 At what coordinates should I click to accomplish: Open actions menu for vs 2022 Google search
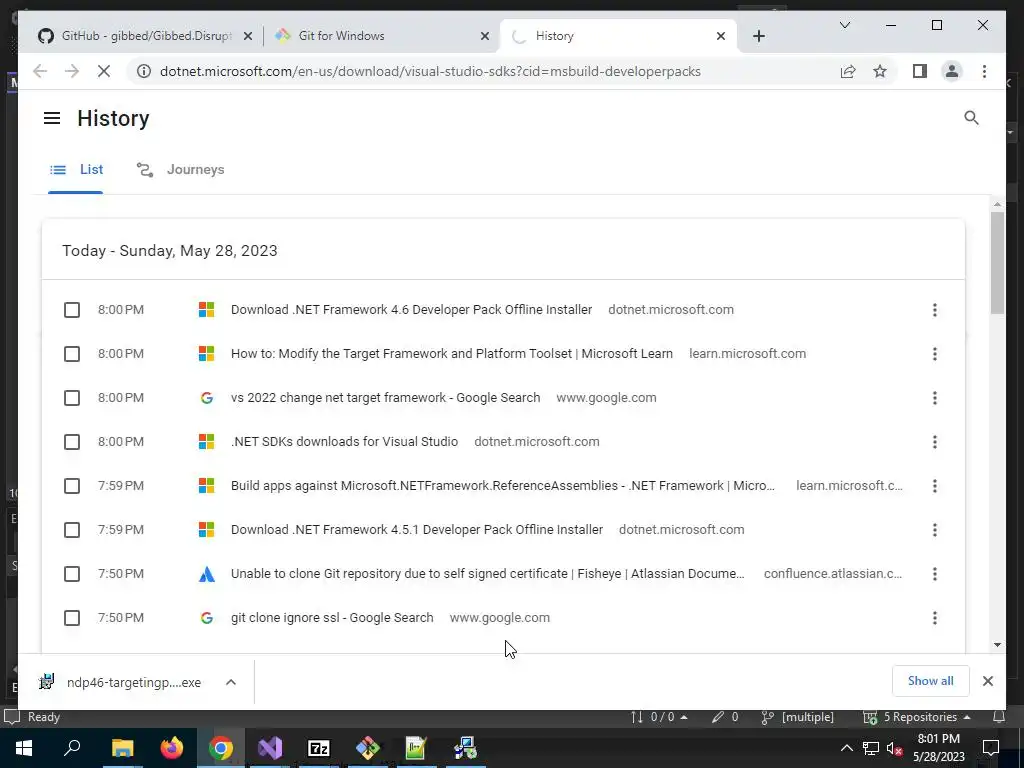[x=935, y=398]
